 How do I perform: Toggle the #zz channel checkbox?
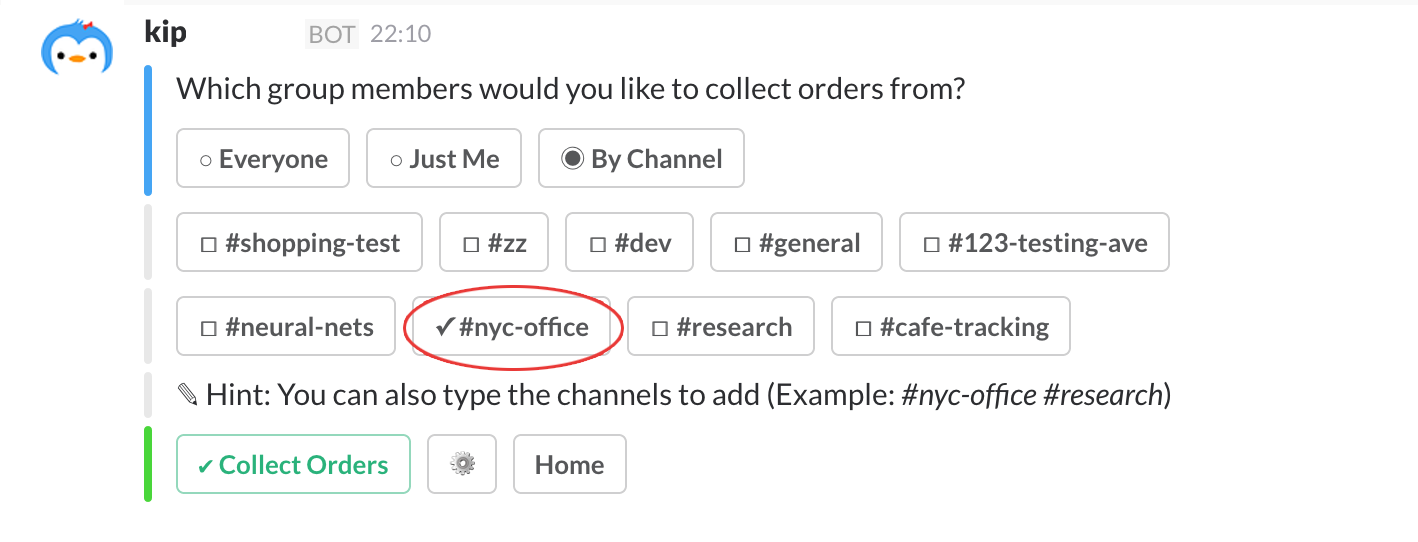[x=494, y=242]
